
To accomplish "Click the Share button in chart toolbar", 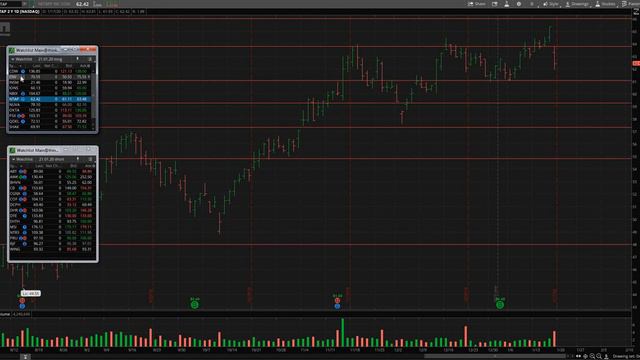I will [x=477, y=4].
